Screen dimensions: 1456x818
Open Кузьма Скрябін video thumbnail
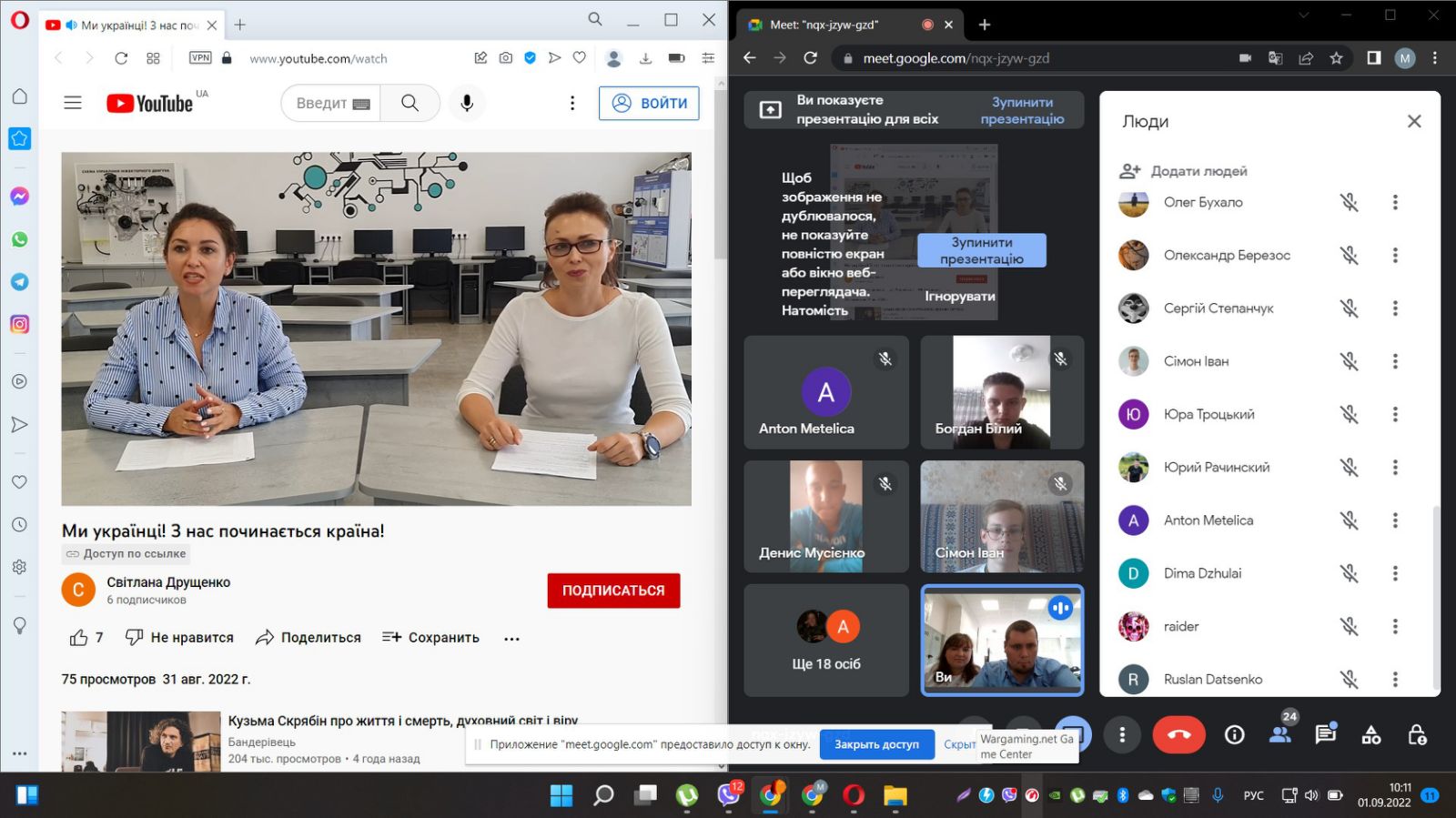[x=141, y=742]
